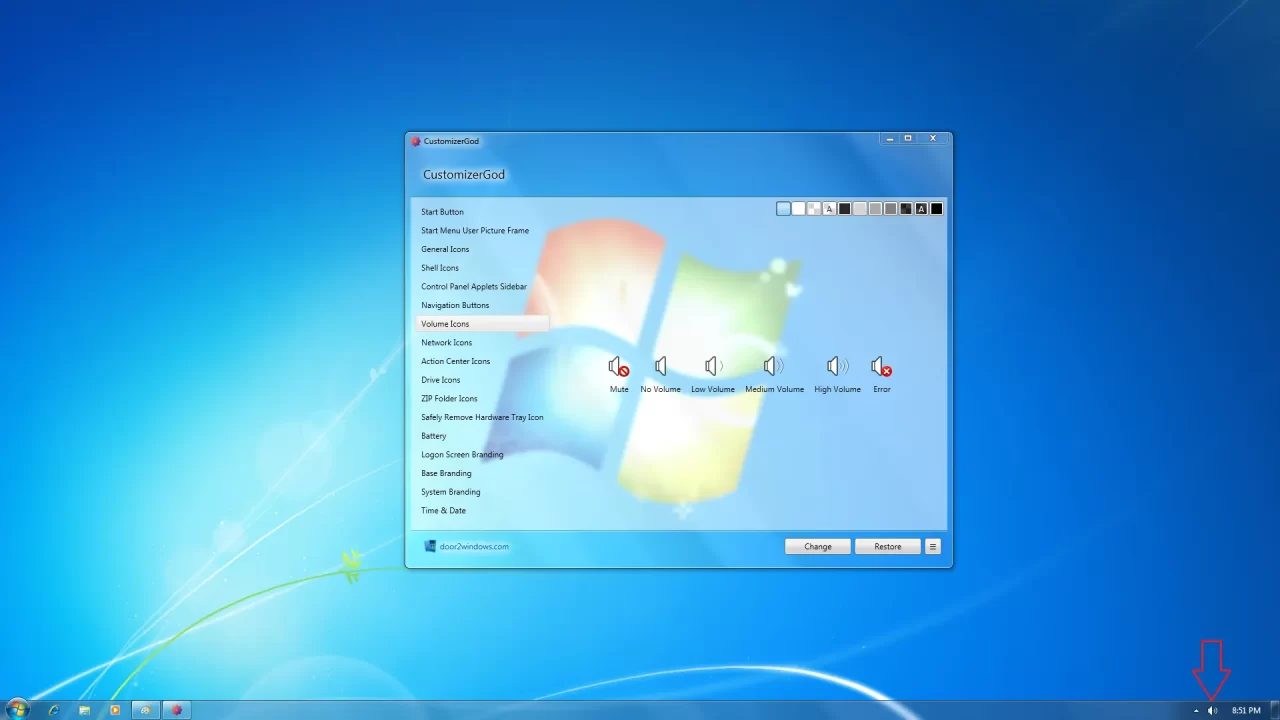
Task: Click the CustomizerGod icon on the taskbar
Action: click(x=176, y=710)
